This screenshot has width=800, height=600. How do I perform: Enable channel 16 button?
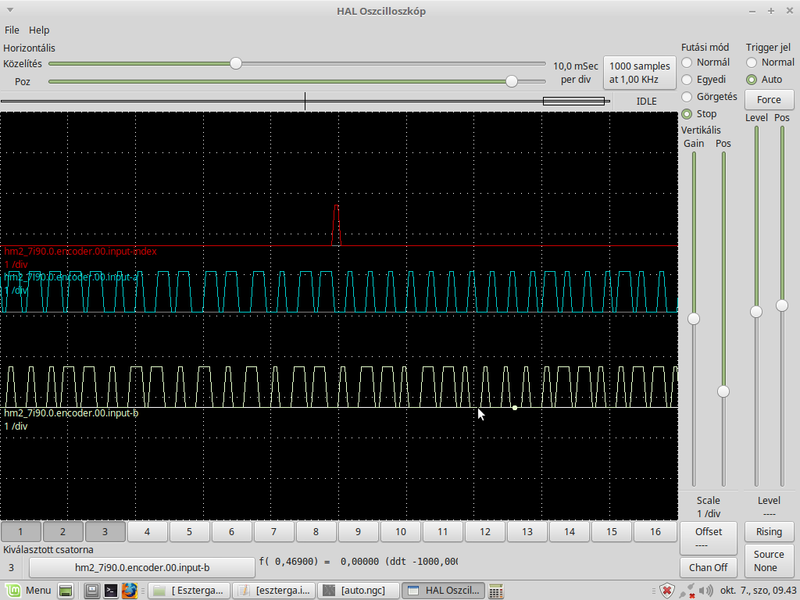[655, 532]
